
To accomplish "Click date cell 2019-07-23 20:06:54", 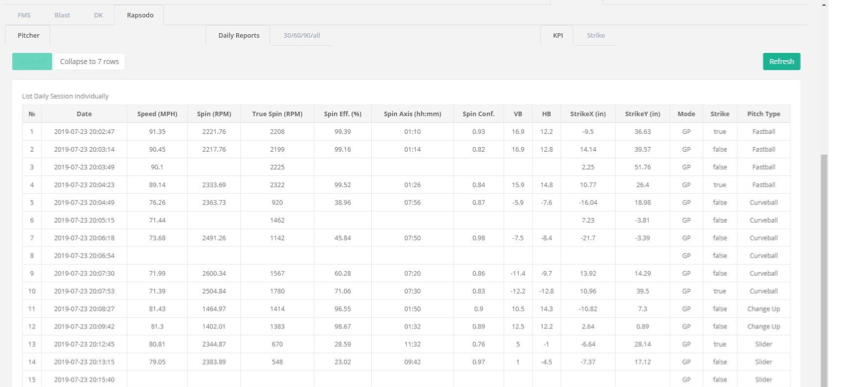I will (84, 256).
